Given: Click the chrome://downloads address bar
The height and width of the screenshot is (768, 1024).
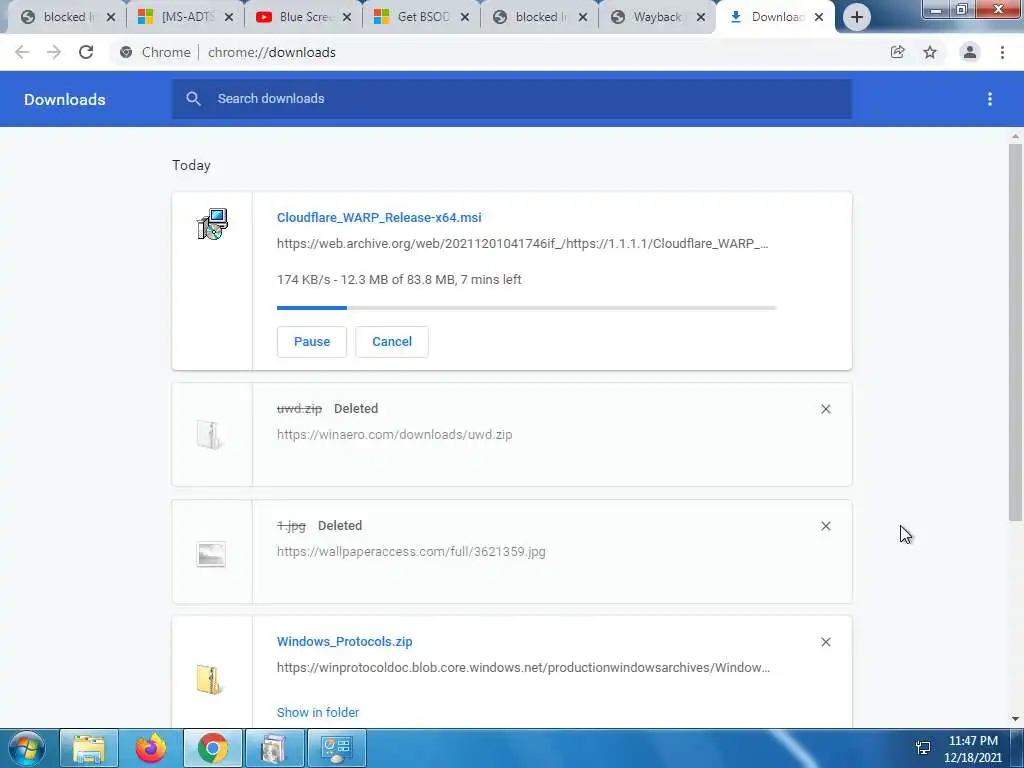Looking at the screenshot, I should (500, 52).
